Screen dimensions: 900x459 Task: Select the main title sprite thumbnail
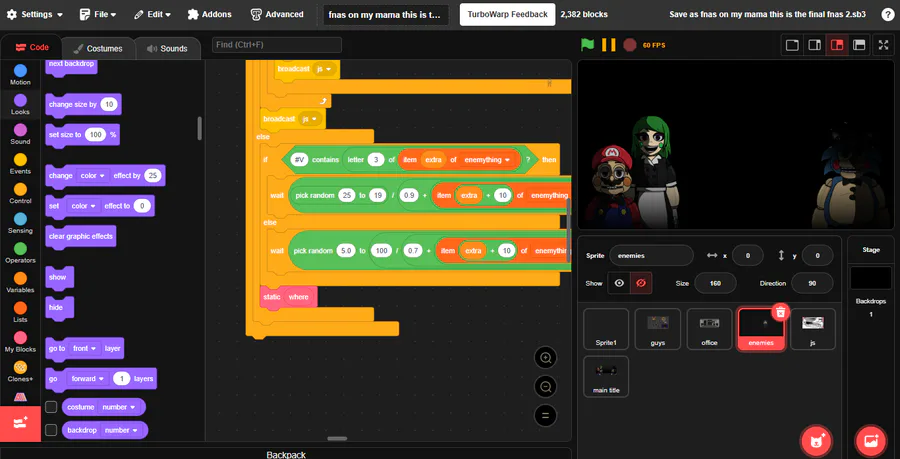(x=606, y=376)
